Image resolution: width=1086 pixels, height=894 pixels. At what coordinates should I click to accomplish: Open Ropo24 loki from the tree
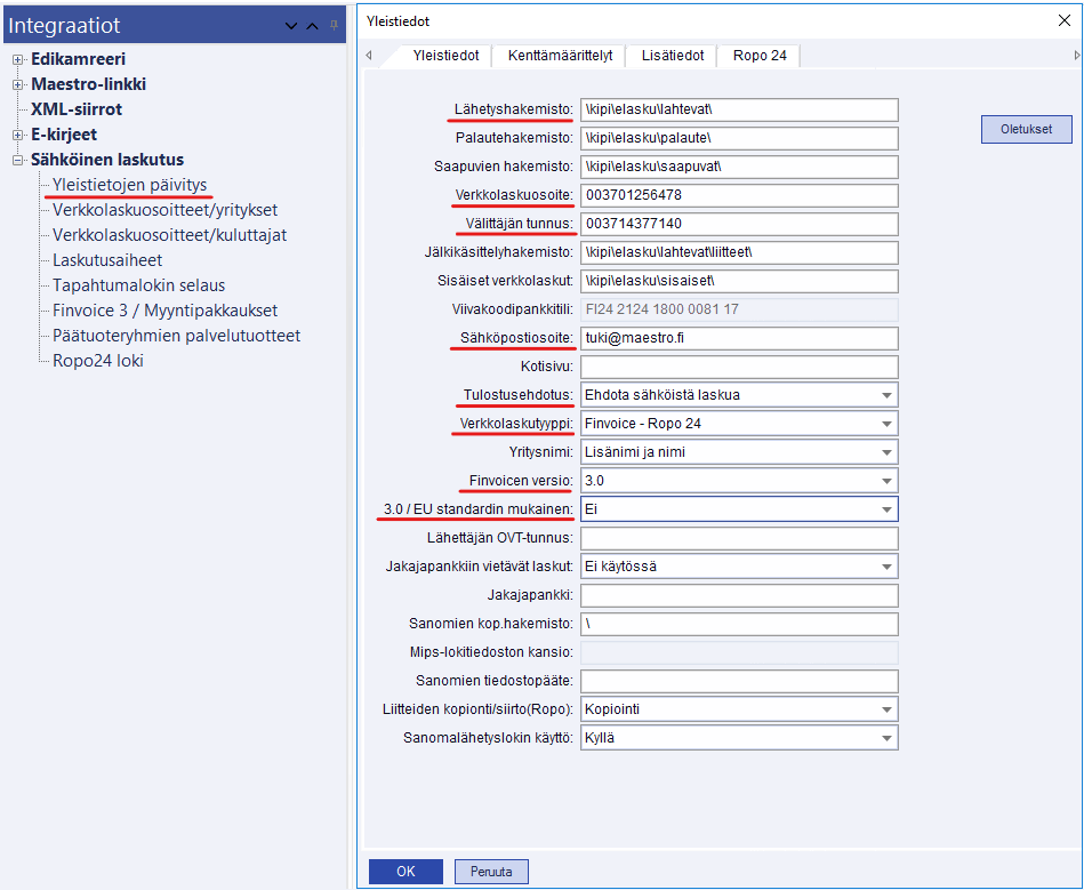97,361
